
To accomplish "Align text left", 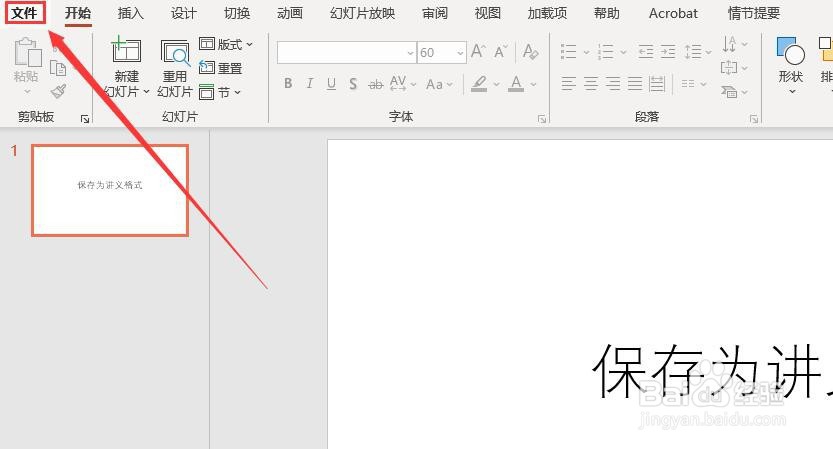I will (569, 83).
